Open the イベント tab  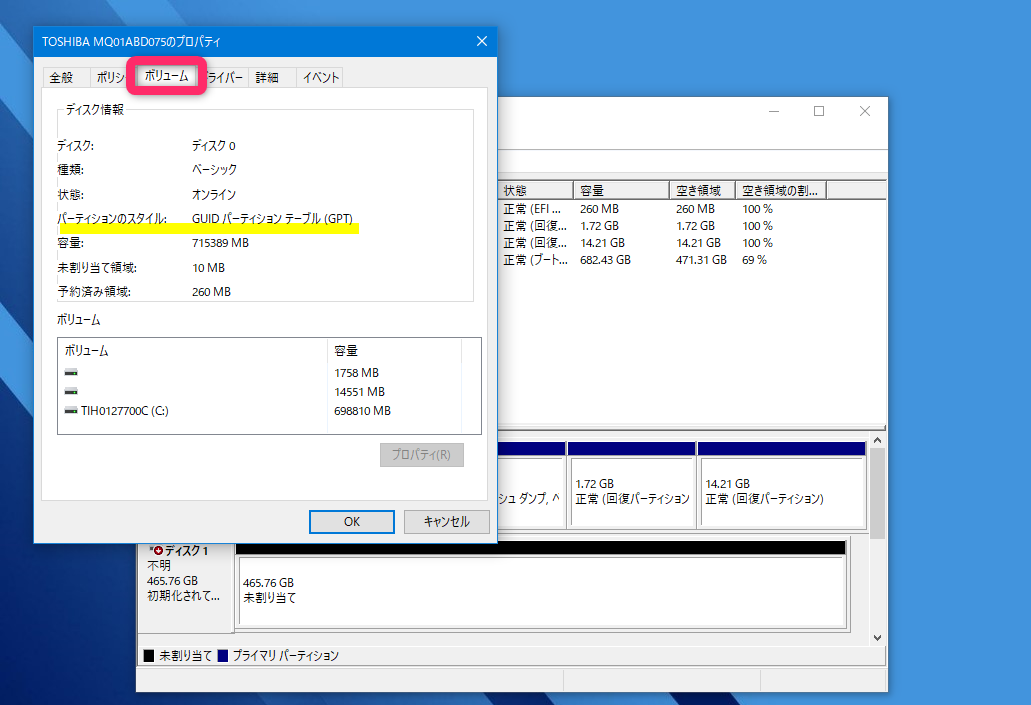[x=320, y=78]
